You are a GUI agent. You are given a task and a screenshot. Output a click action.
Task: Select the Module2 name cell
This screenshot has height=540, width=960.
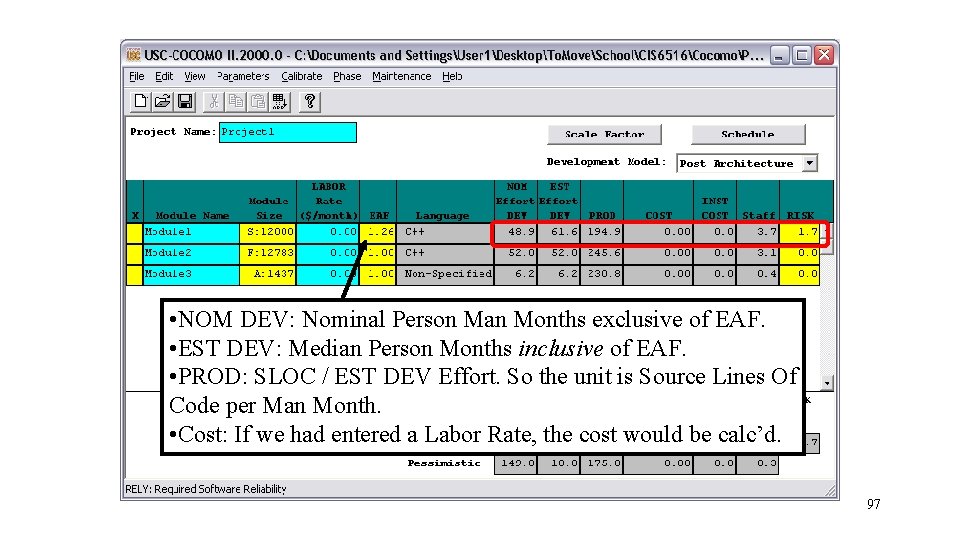coord(191,253)
